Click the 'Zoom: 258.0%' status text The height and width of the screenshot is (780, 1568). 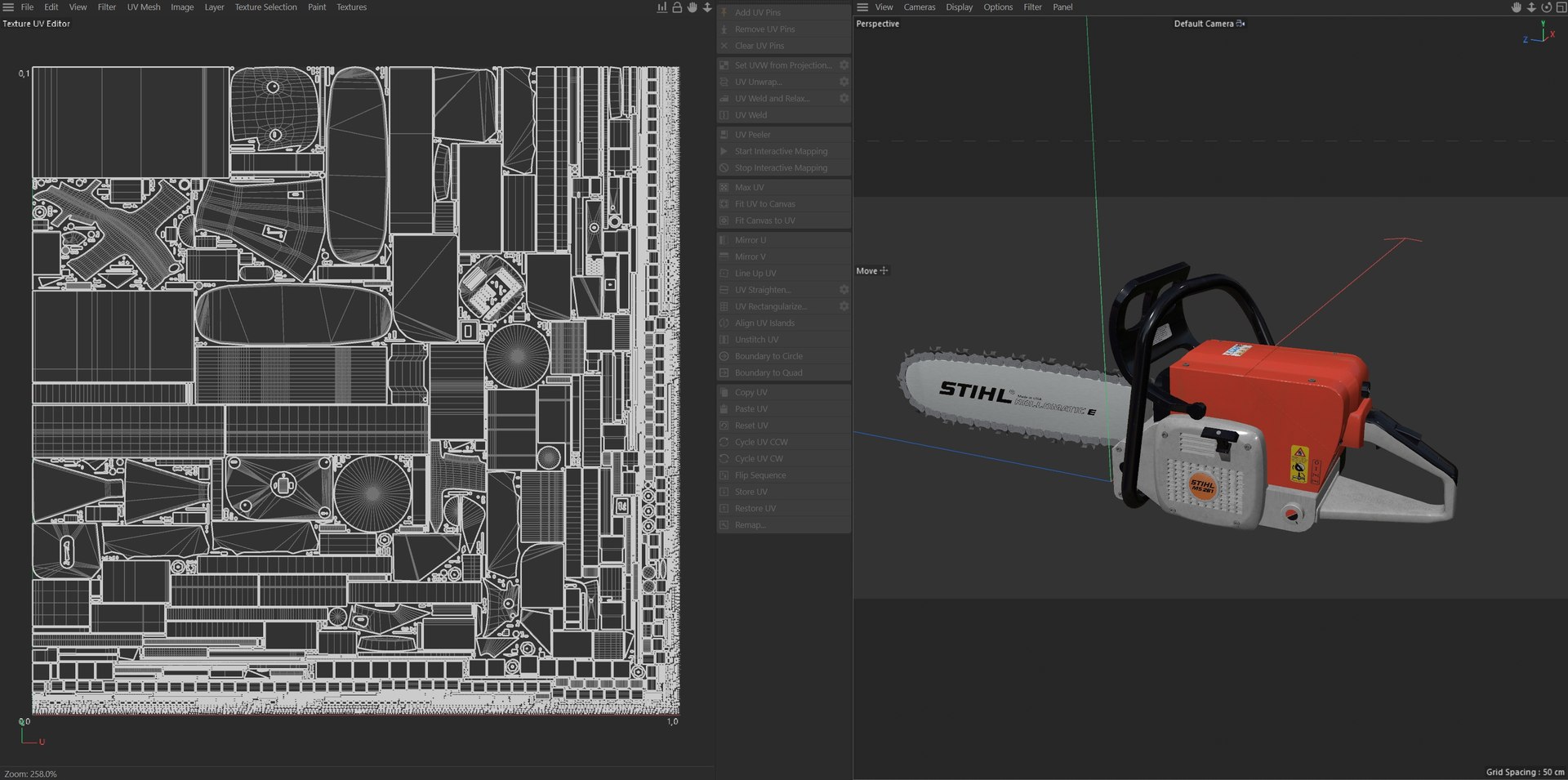pyautogui.click(x=30, y=773)
